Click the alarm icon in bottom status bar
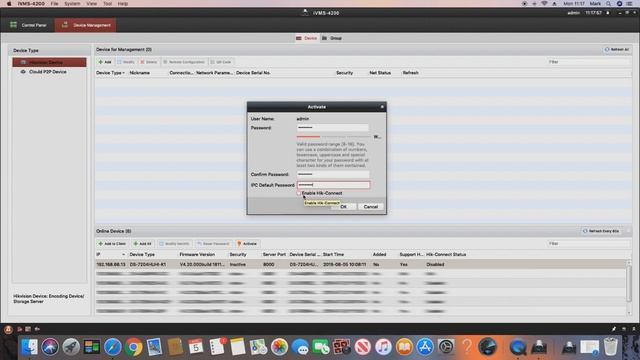Screen dimensions: 640x360 coord(8,329)
